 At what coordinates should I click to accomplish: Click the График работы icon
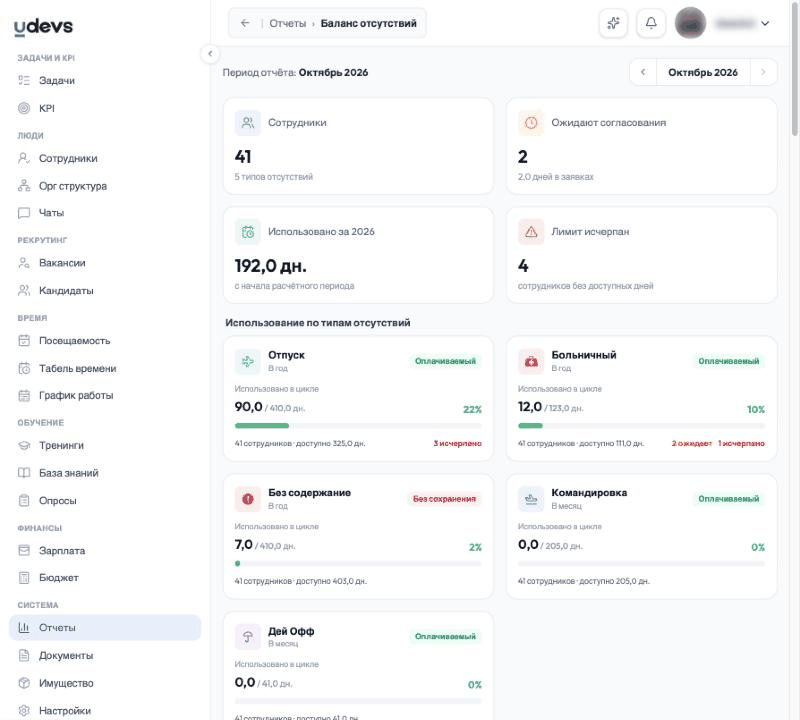(24, 395)
